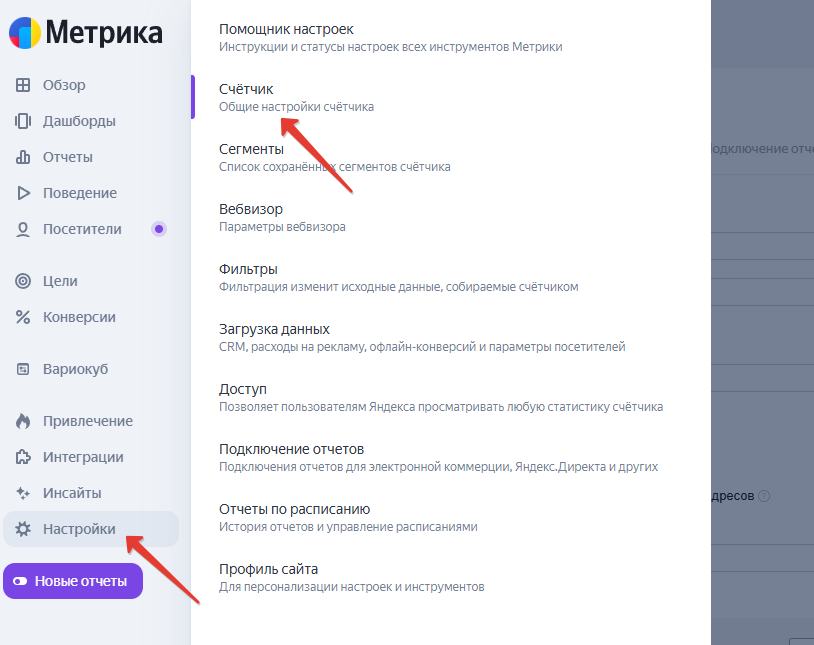814x645 pixels.
Task: Open Вебвизор parameters
Action: click(x=251, y=210)
